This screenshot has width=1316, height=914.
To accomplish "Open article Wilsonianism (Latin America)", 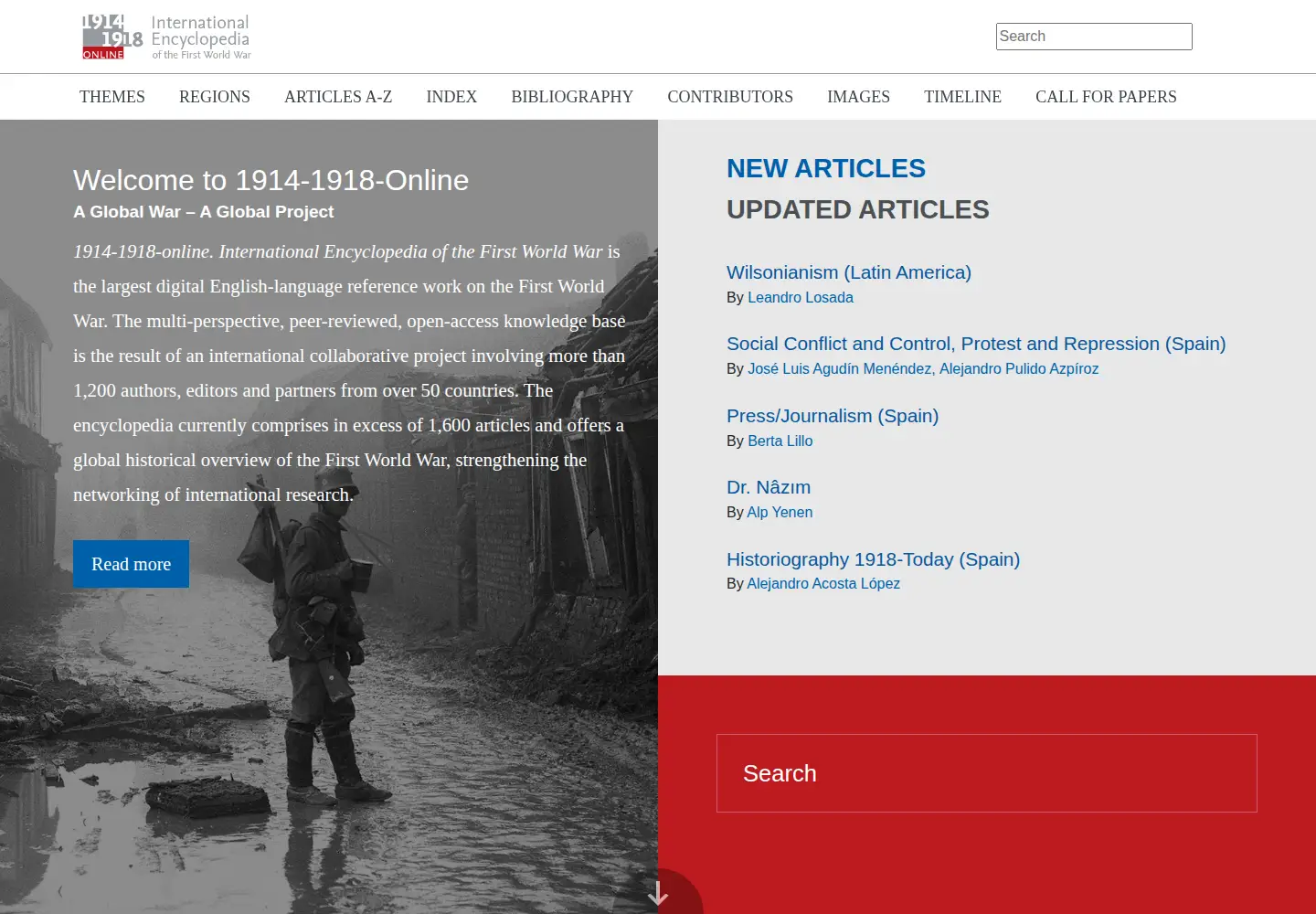I will (849, 272).
